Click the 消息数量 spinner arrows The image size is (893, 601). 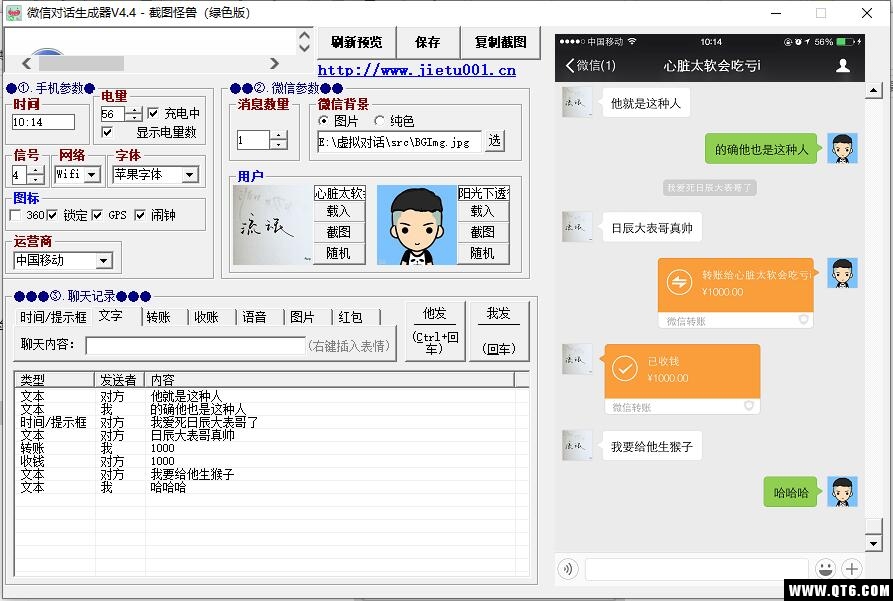point(278,140)
